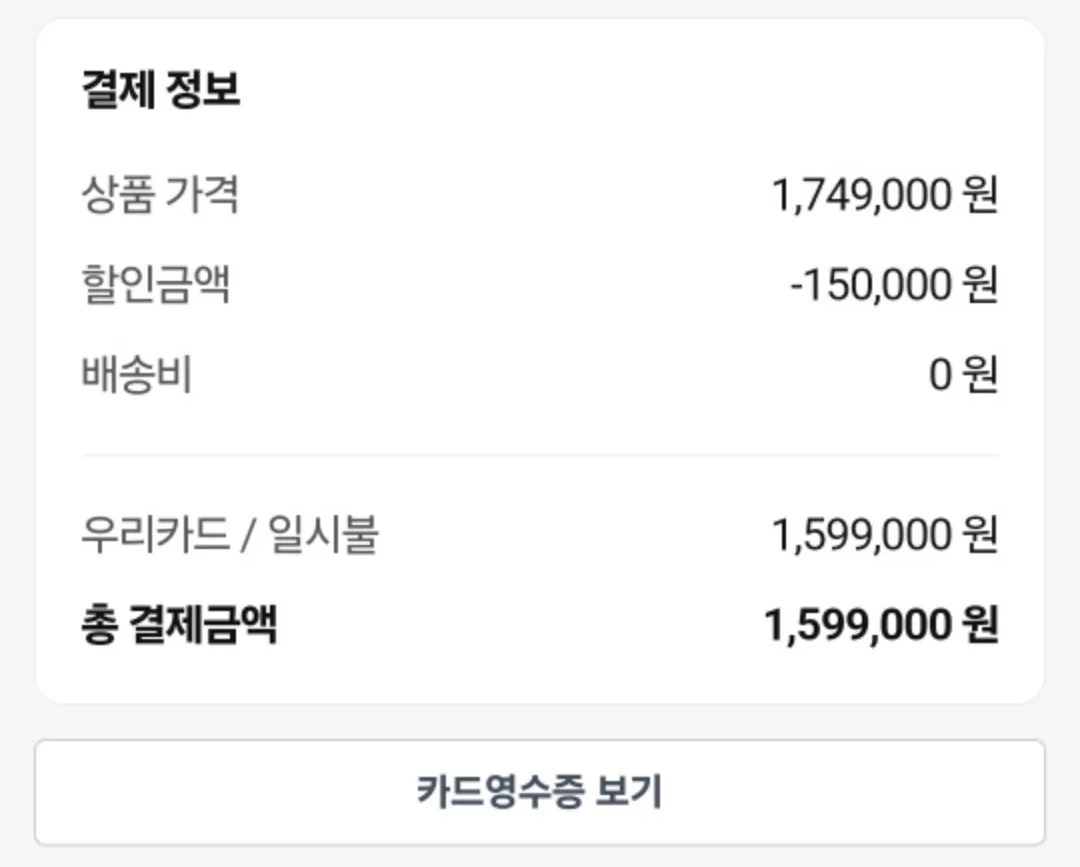The width and height of the screenshot is (1080, 867).
Task: Click the 할인금액 label
Action: [x=156, y=284]
